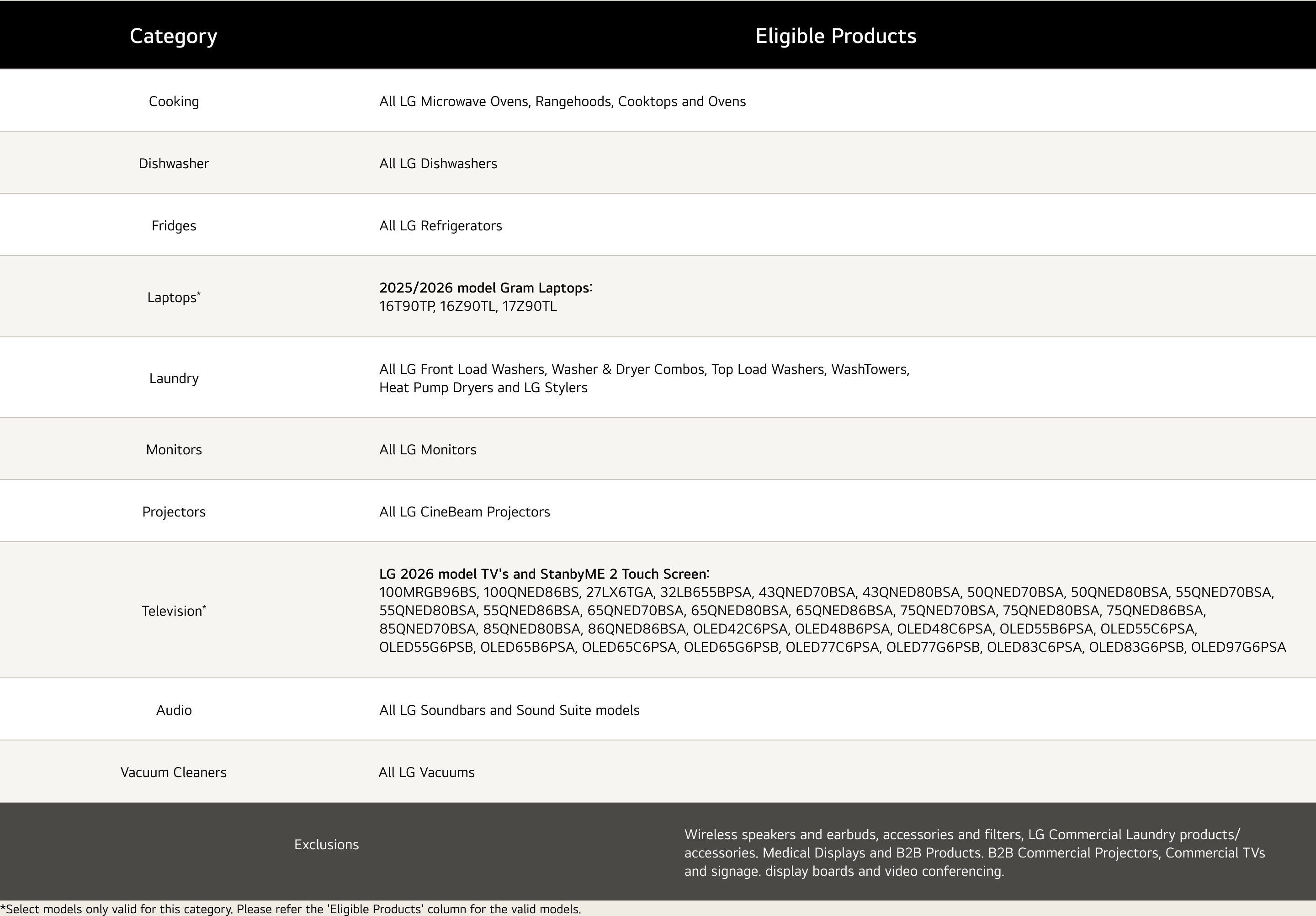
Task: Click the 'Select models only valid' footnote
Action: pyautogui.click(x=291, y=909)
